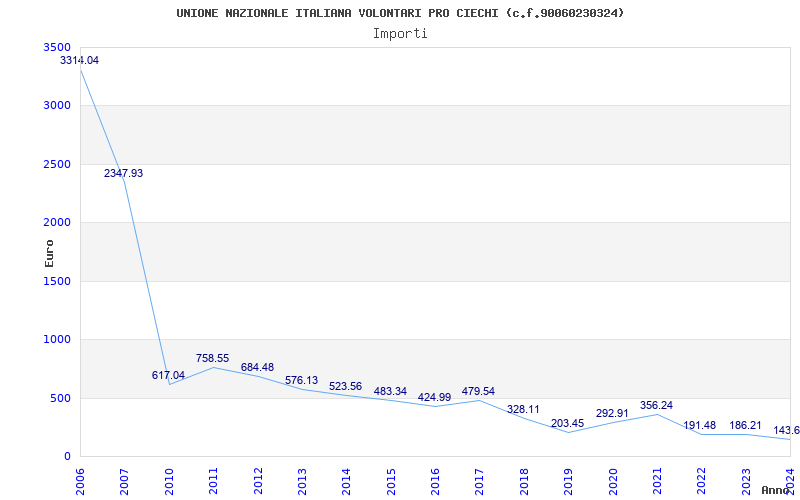This screenshot has height=500, width=800.
Task: Select the 1500 y-axis value
Action: point(59,281)
